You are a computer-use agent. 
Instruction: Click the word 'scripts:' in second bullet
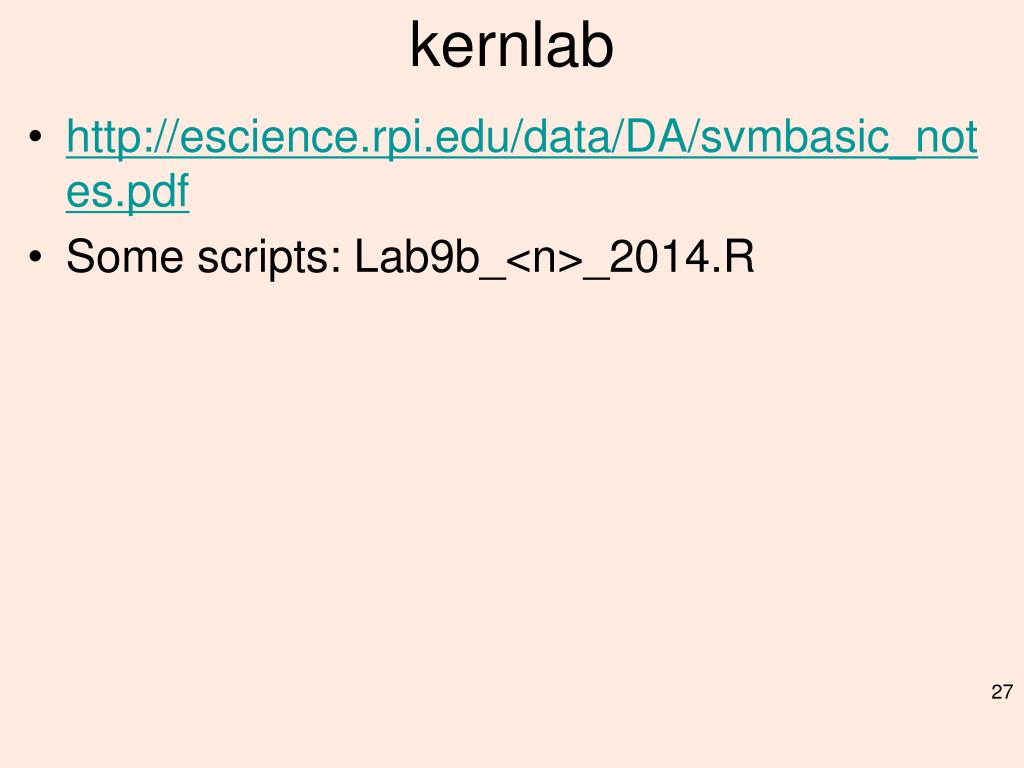(270, 259)
